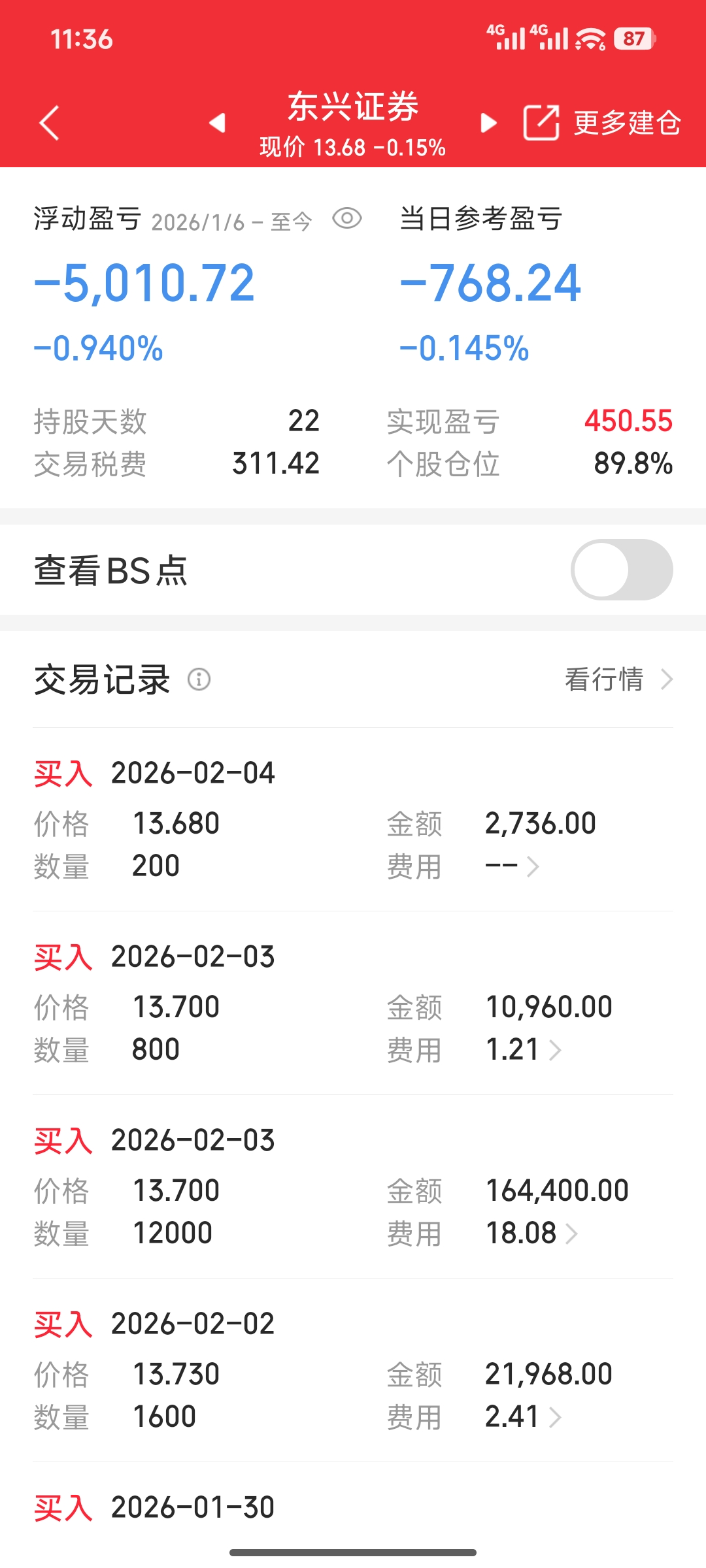Viewport: 706px width, 1568px height.
Task: Tap the share icon beside 更多建仓
Action: tap(541, 123)
